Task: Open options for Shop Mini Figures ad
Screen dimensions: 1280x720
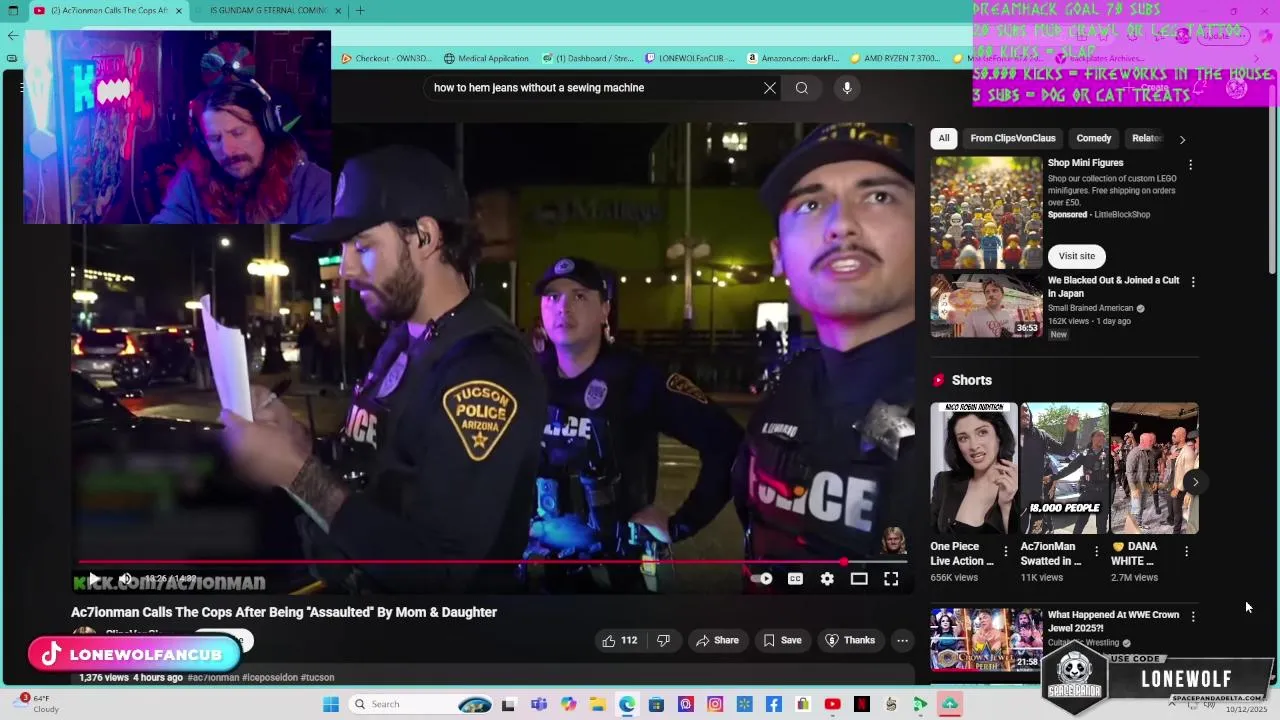Action: point(1190,165)
